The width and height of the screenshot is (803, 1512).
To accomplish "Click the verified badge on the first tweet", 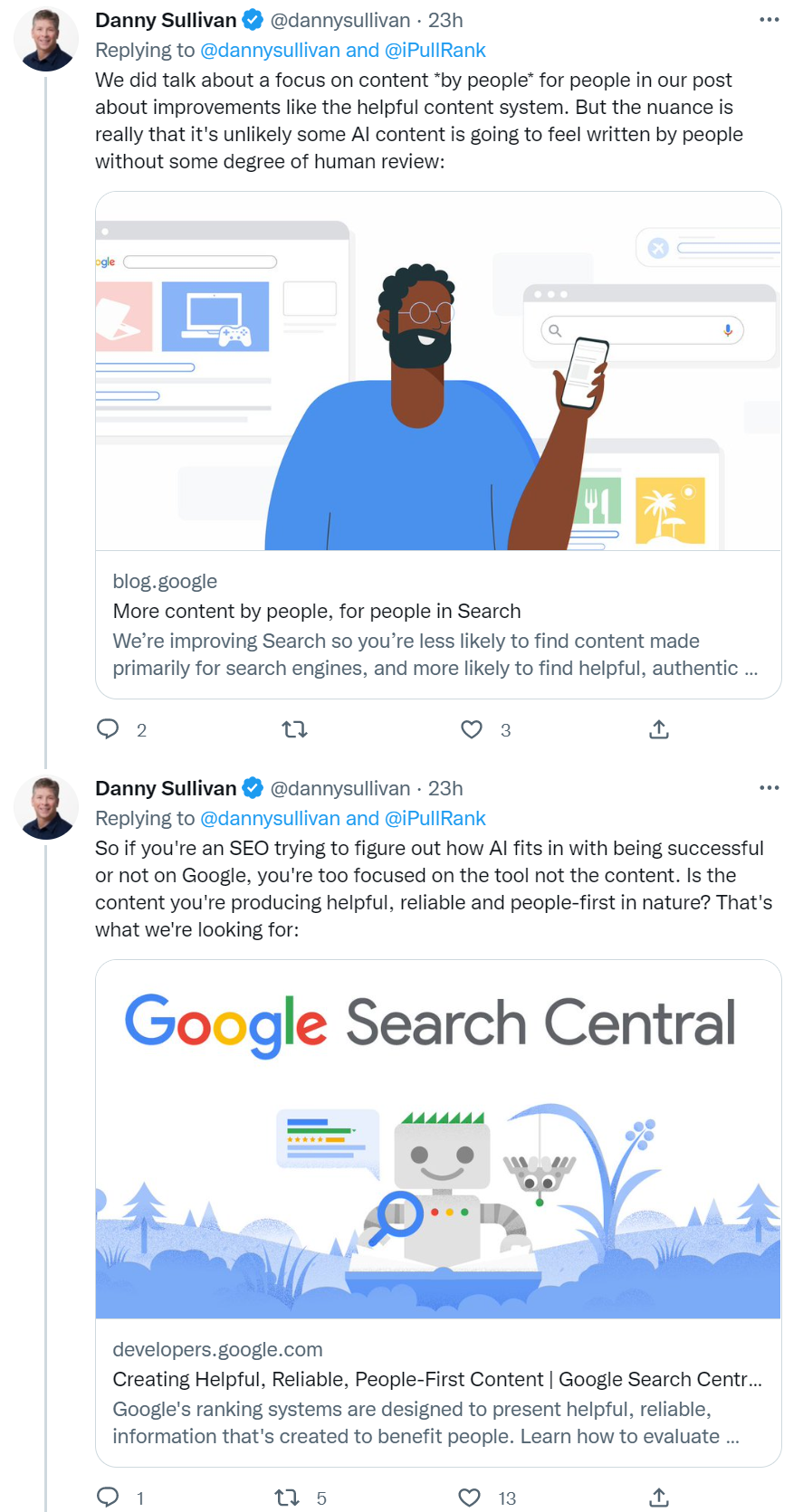I will pos(252,19).
